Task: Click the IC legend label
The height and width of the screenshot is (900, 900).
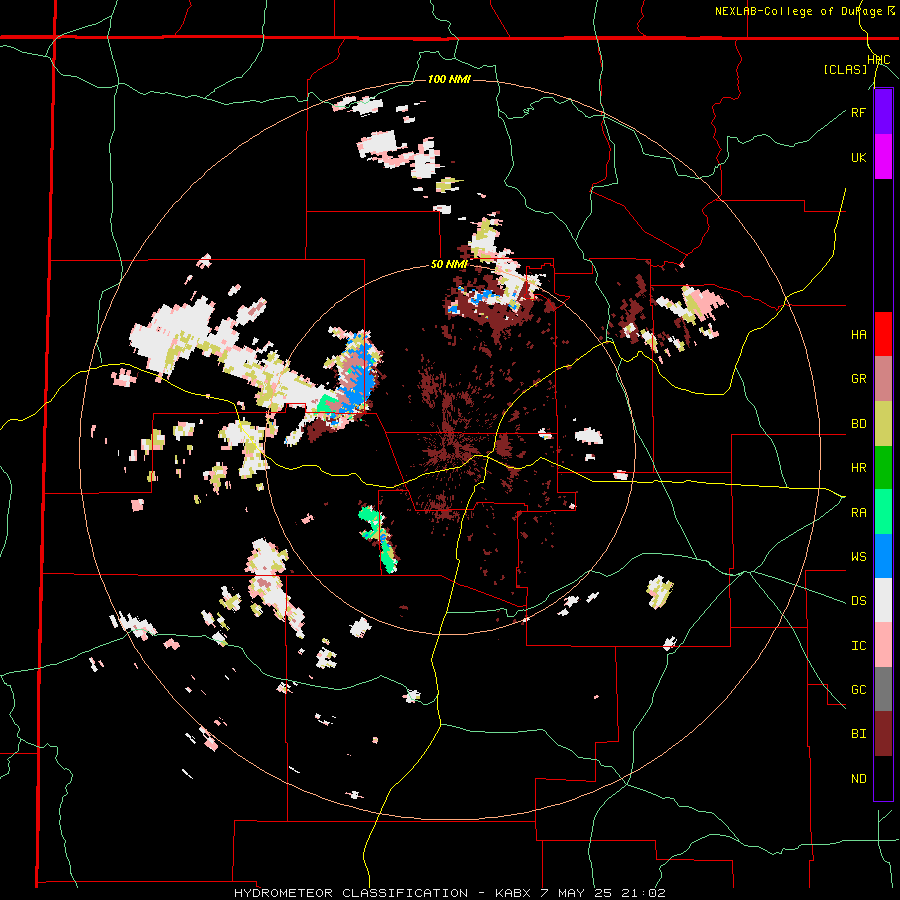Action: 858,646
